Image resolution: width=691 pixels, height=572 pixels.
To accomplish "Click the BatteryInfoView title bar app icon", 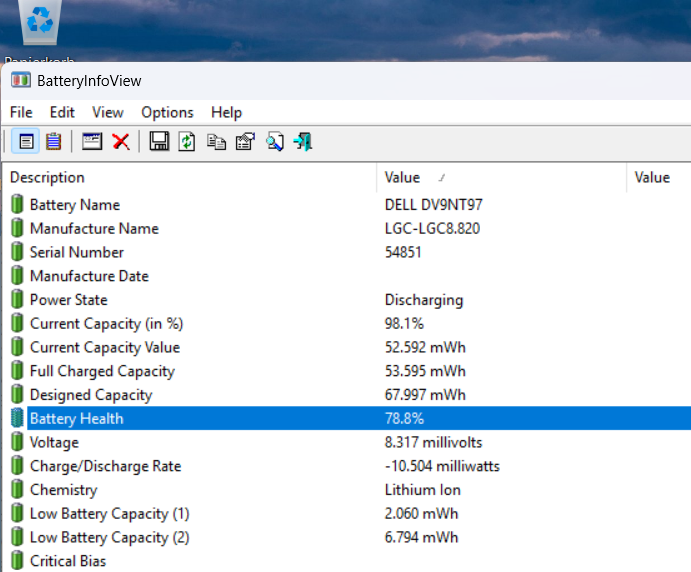I will click(x=20, y=81).
